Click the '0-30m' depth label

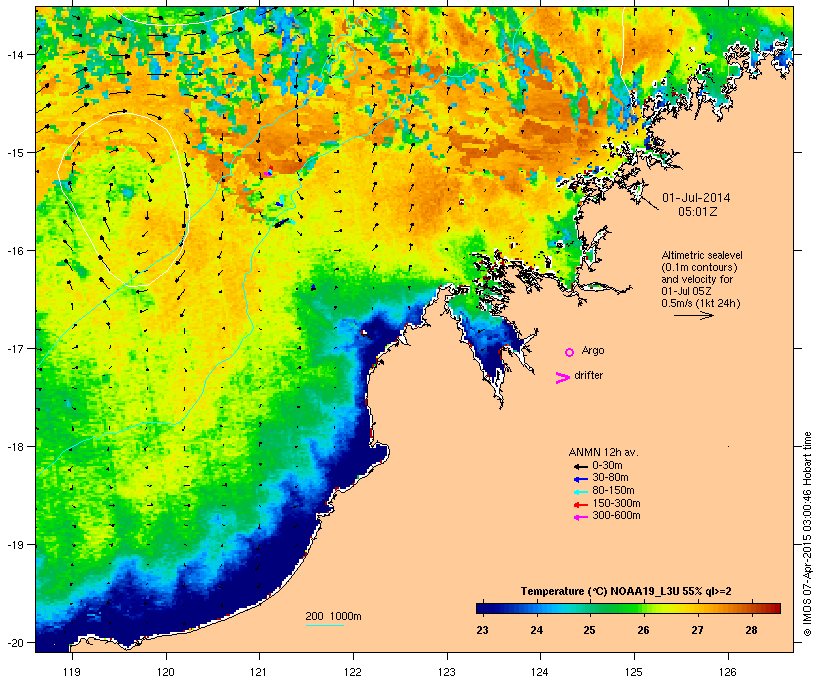607,466
